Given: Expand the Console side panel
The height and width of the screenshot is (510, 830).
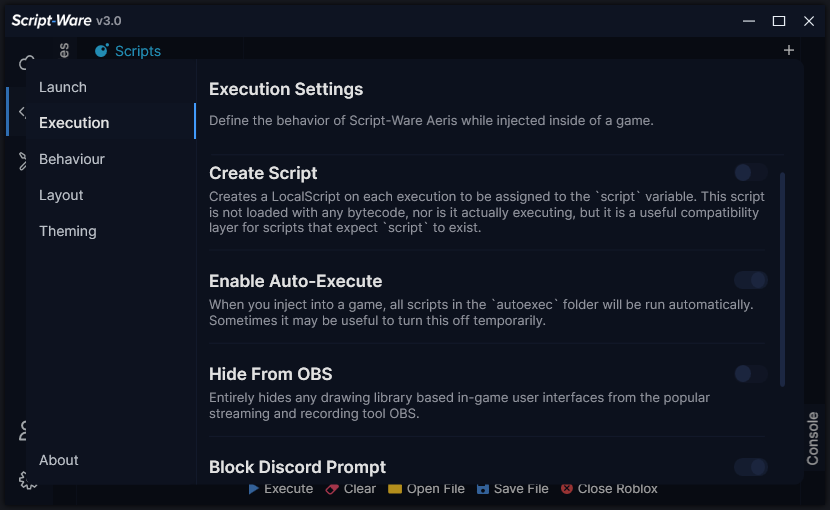Looking at the screenshot, I should pyautogui.click(x=813, y=438).
